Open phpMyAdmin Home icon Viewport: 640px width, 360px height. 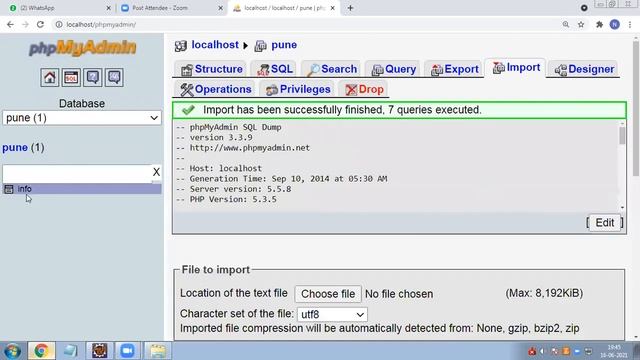(49, 77)
